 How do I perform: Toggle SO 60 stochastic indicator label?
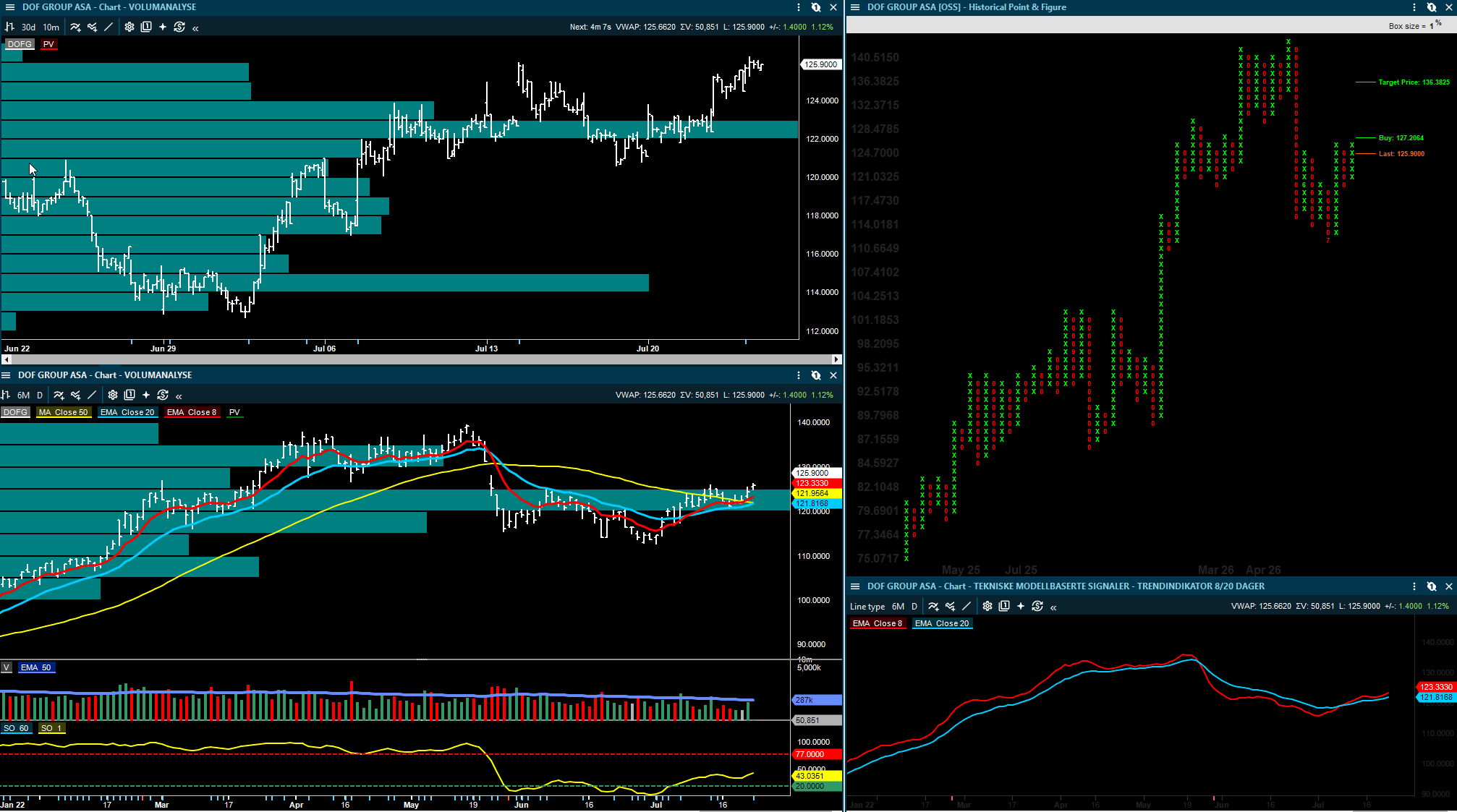click(16, 728)
